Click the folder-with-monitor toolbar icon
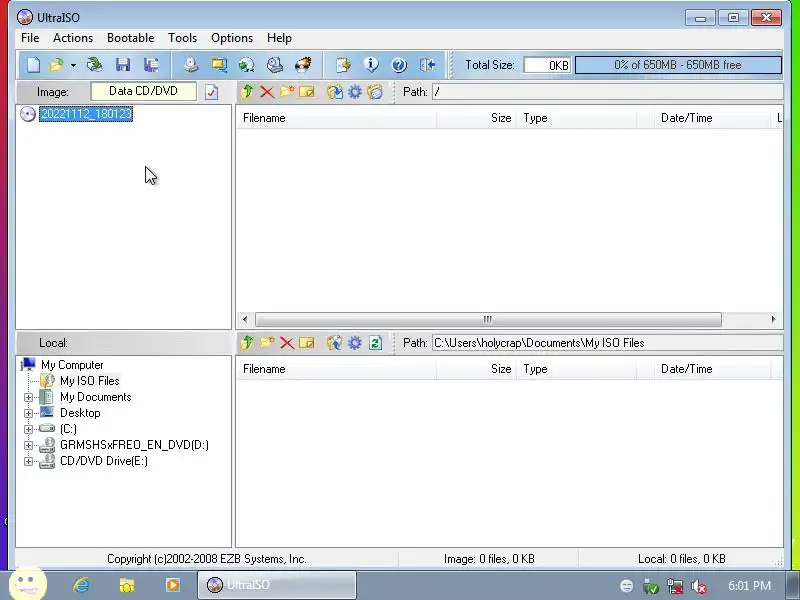 click(219, 65)
